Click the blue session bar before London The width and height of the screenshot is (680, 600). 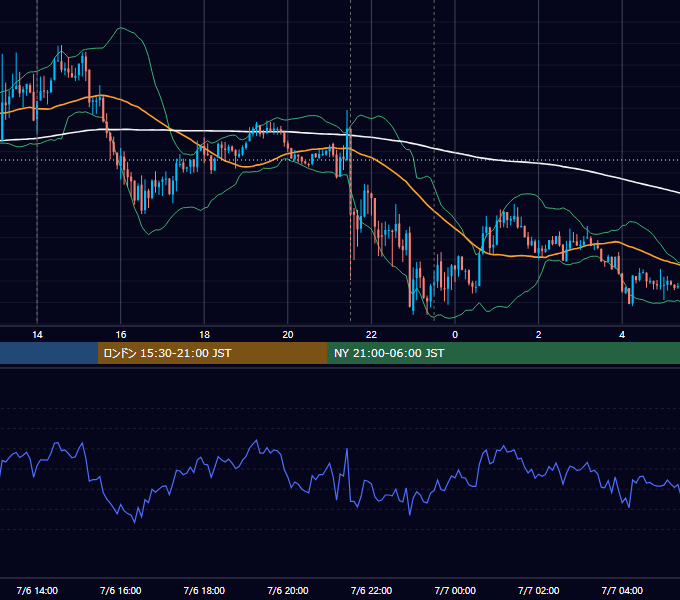(49, 353)
